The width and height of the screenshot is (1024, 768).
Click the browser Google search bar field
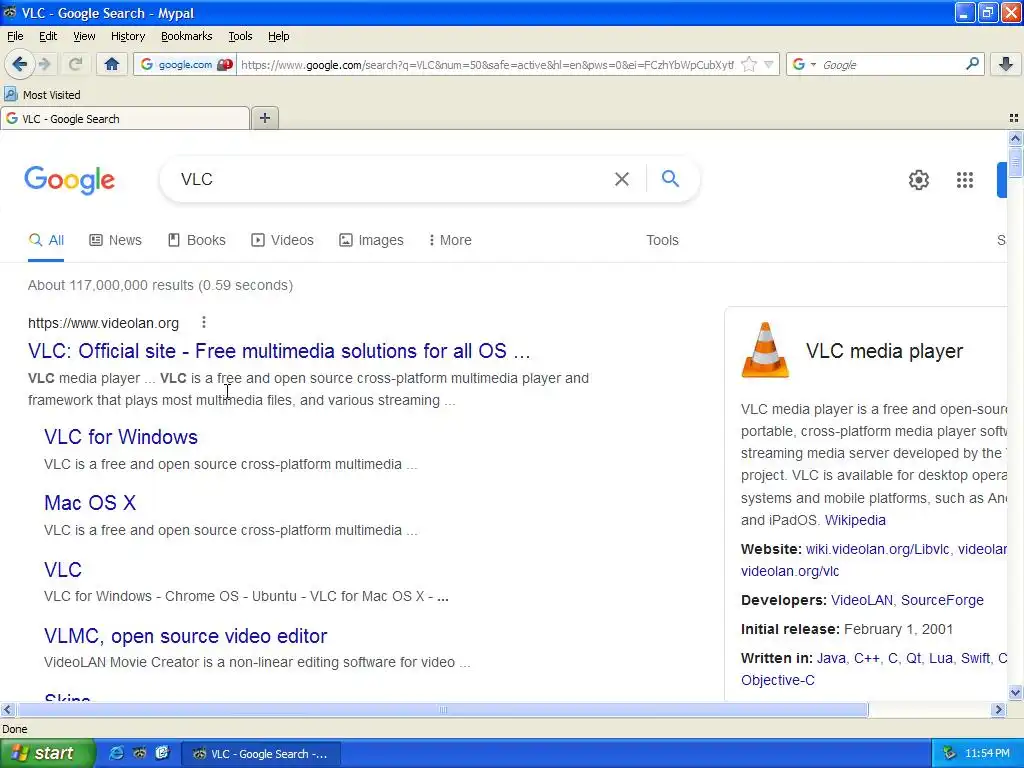point(891,65)
